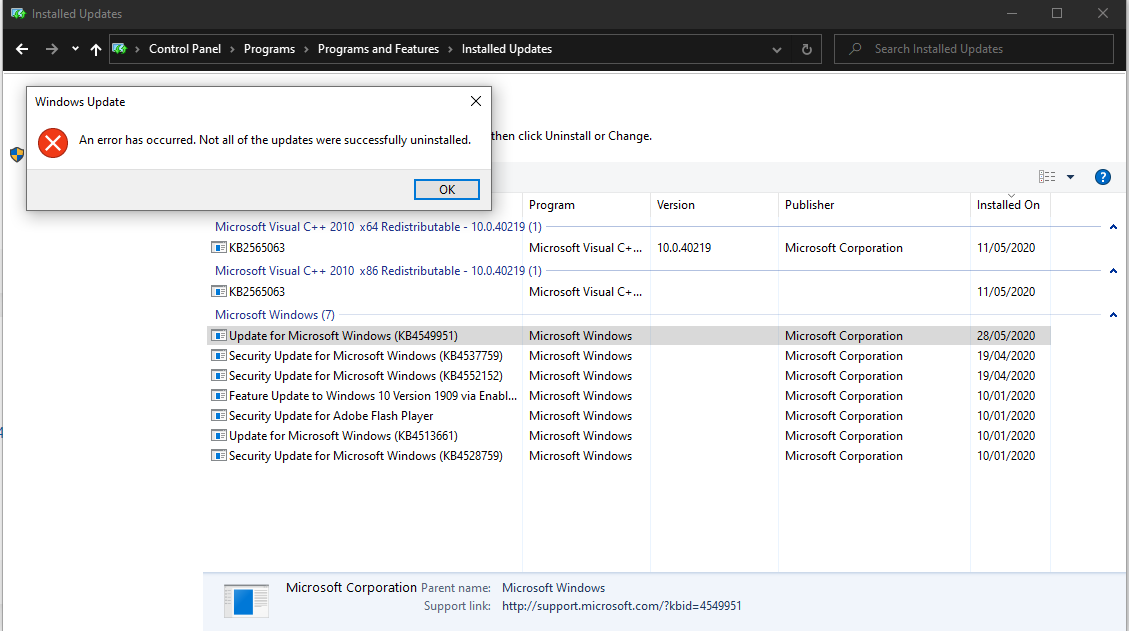1129x631 pixels.
Task: Click the shield icon in left pane
Action: tap(17, 154)
